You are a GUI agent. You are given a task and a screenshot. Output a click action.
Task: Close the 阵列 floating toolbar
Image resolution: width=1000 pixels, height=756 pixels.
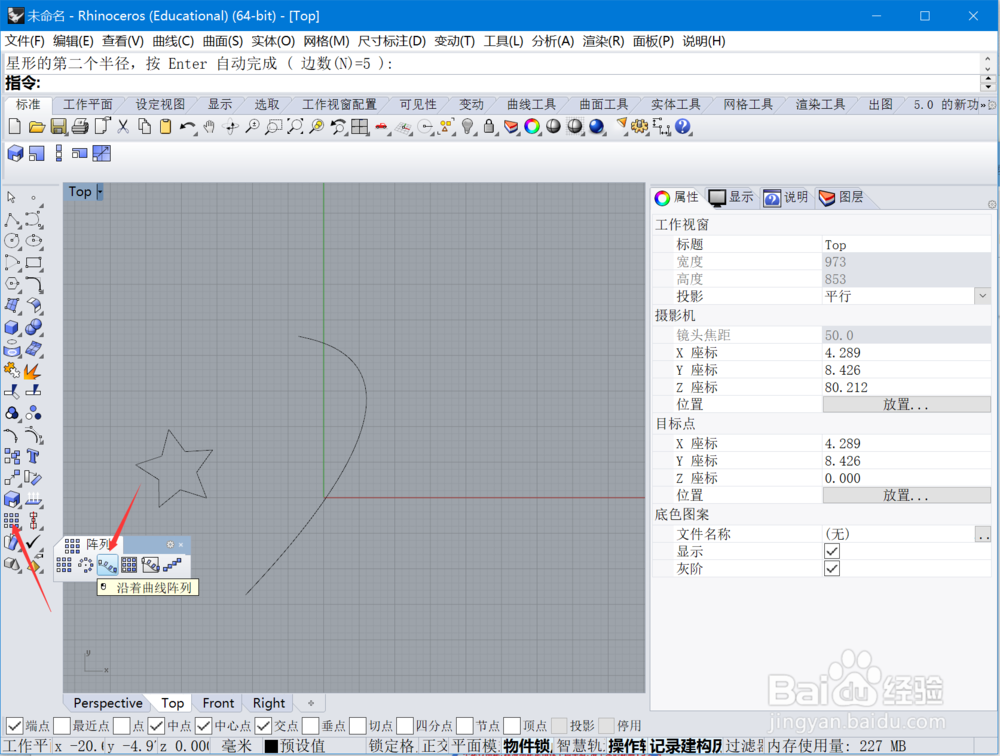tap(181, 544)
